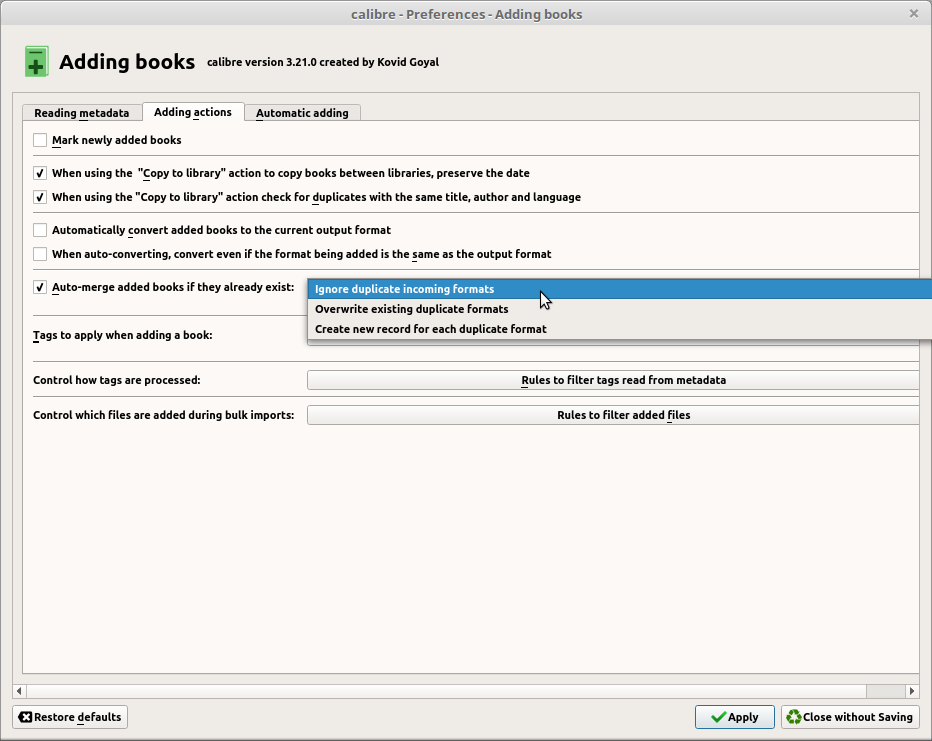Open the Automatic adding tab
This screenshot has height=741, width=932.
click(302, 112)
